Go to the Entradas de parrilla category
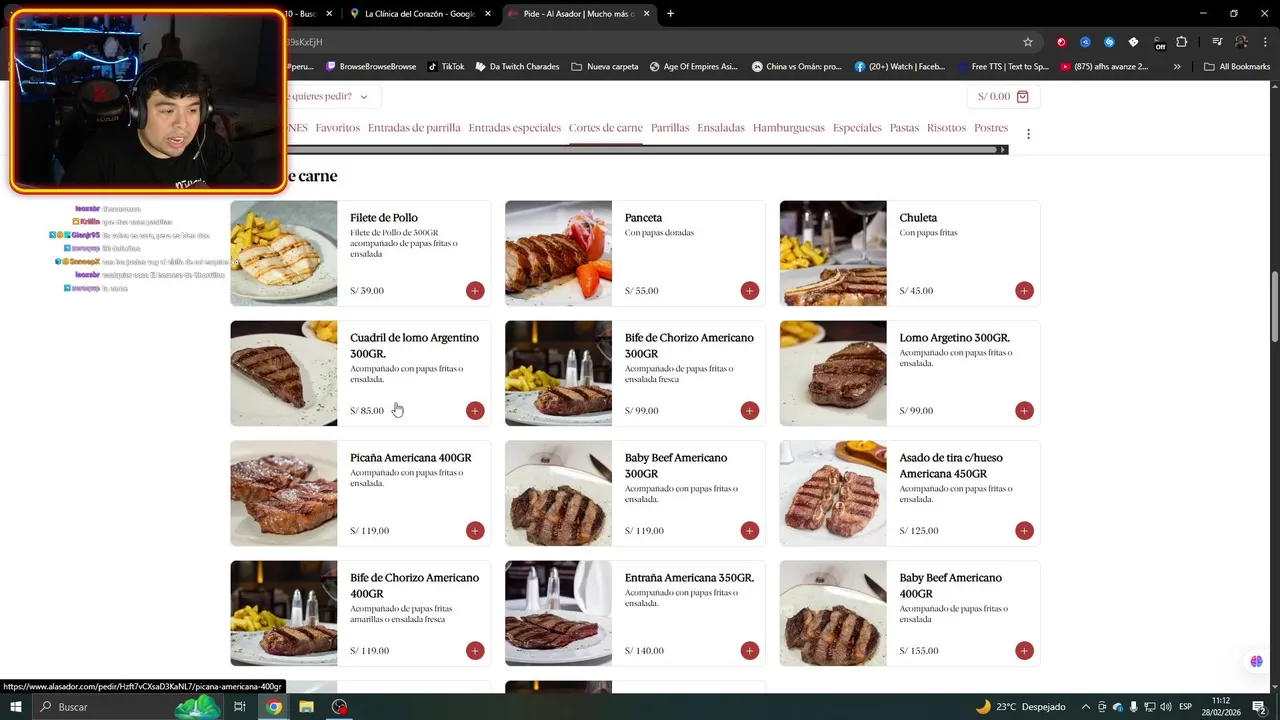Screen dimensions: 1280x720 [x=414, y=128]
